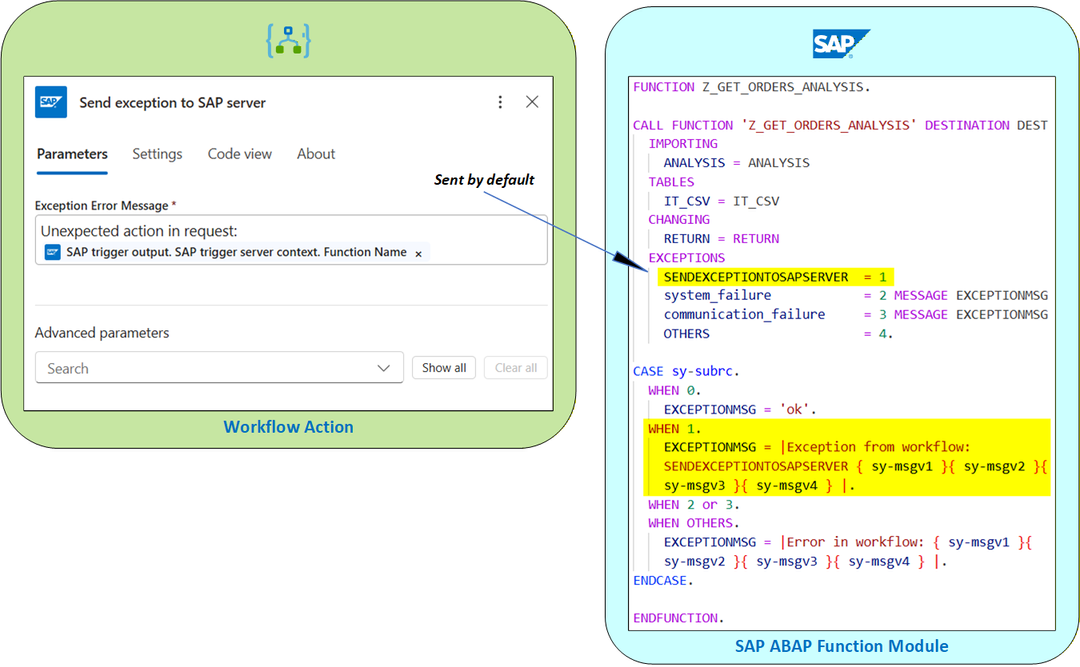The width and height of the screenshot is (1080, 667).
Task: Click the TABLES keyword in code
Action: 671,182
